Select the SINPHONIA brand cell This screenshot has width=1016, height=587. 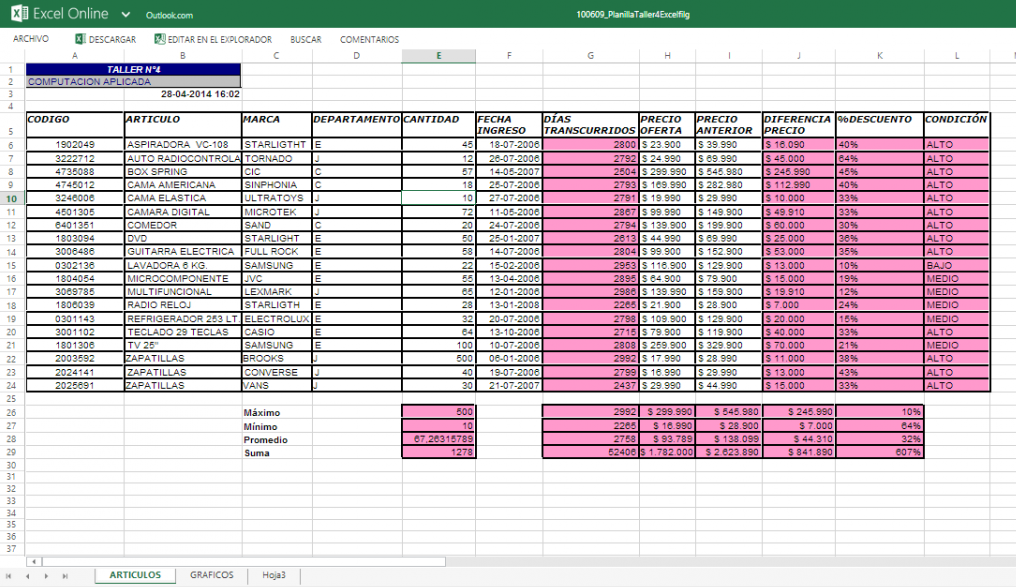point(277,185)
